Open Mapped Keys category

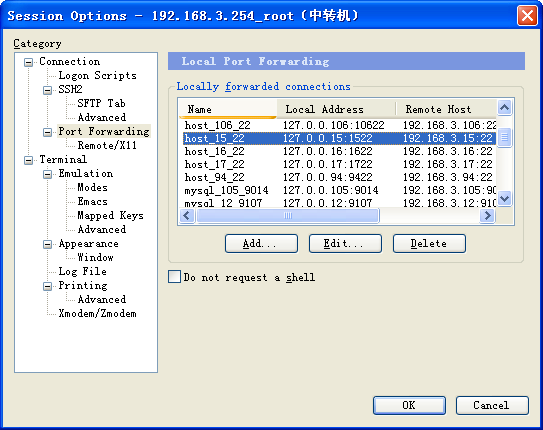click(110, 215)
